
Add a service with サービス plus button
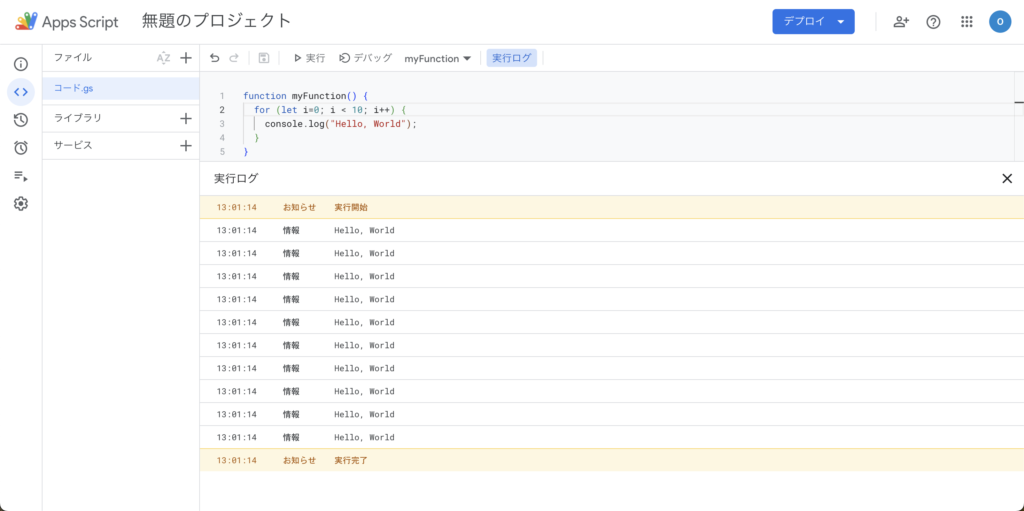point(185,145)
